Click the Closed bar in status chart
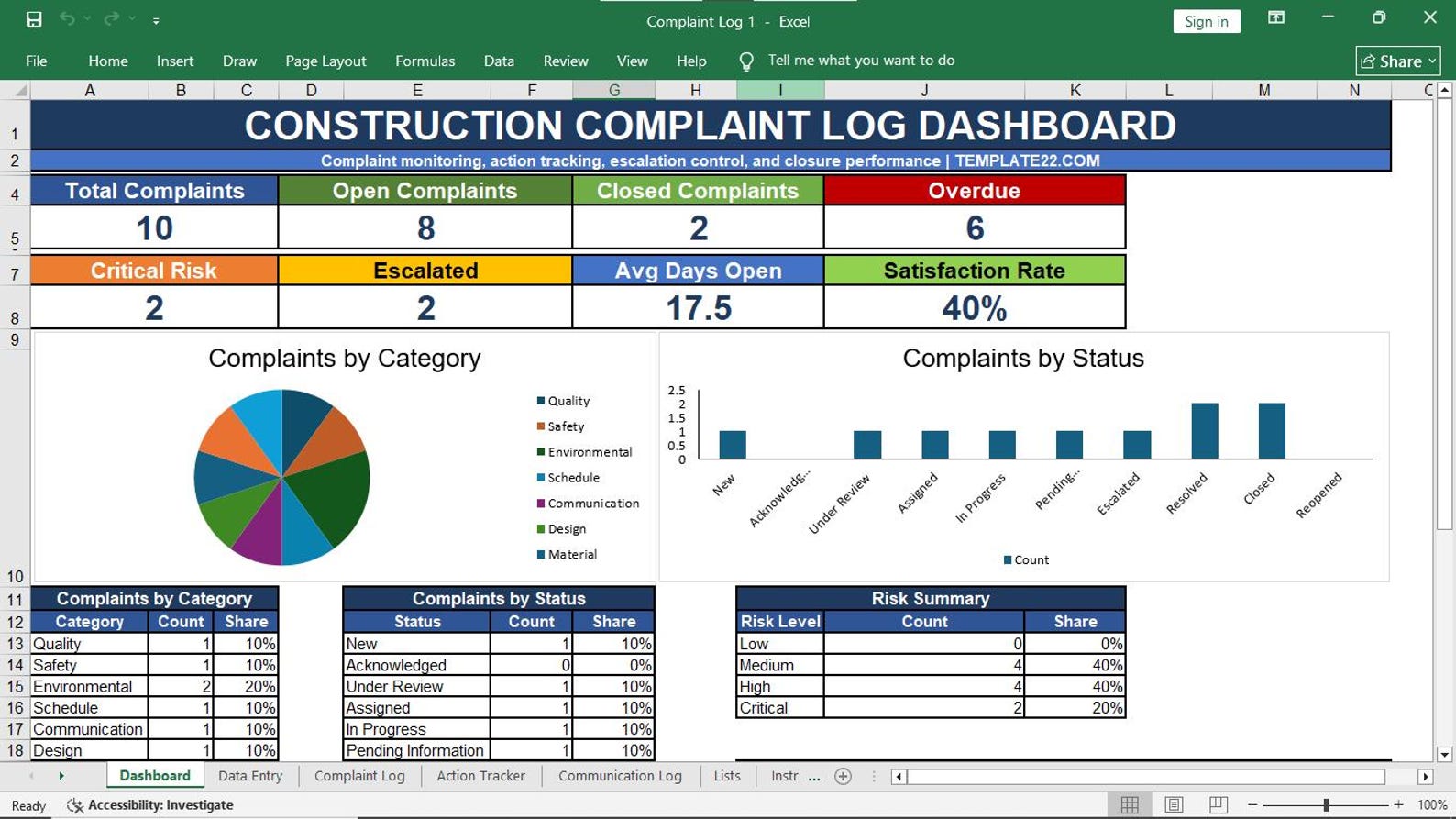The height and width of the screenshot is (819, 1456). coord(1272,431)
